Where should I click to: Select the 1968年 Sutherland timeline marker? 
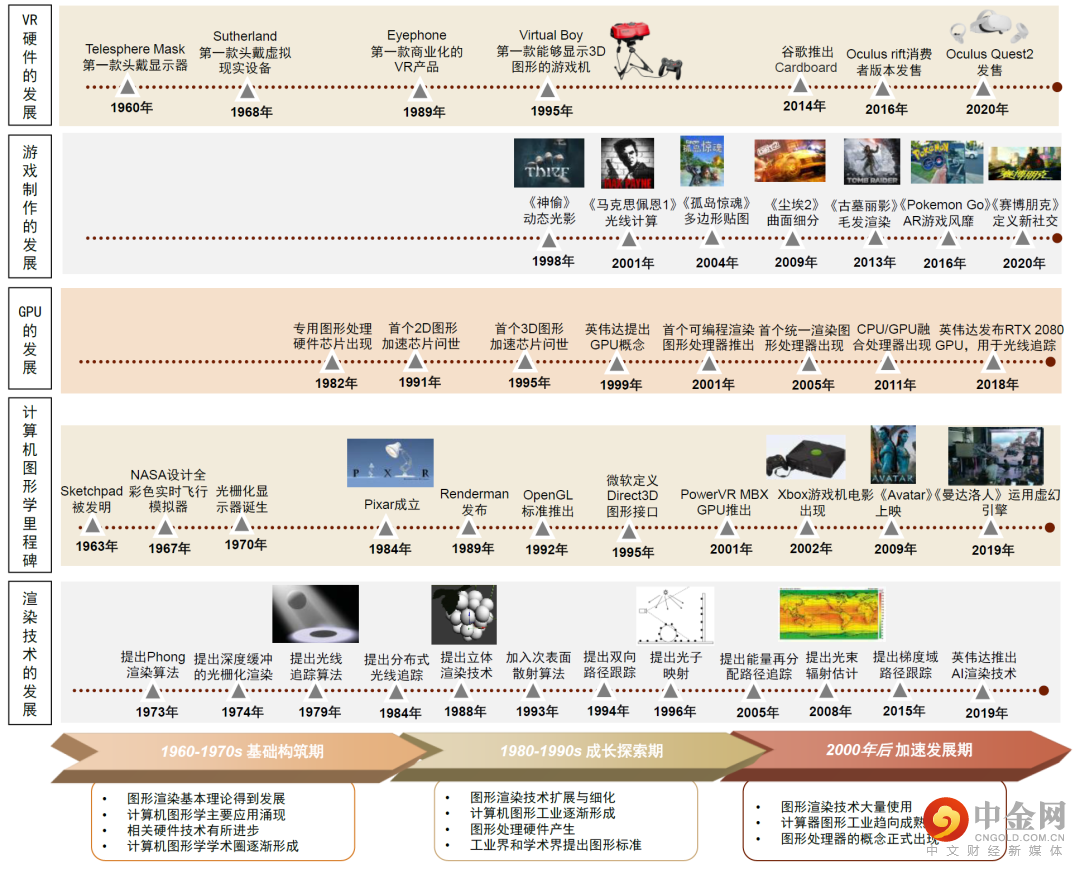pyautogui.click(x=247, y=88)
